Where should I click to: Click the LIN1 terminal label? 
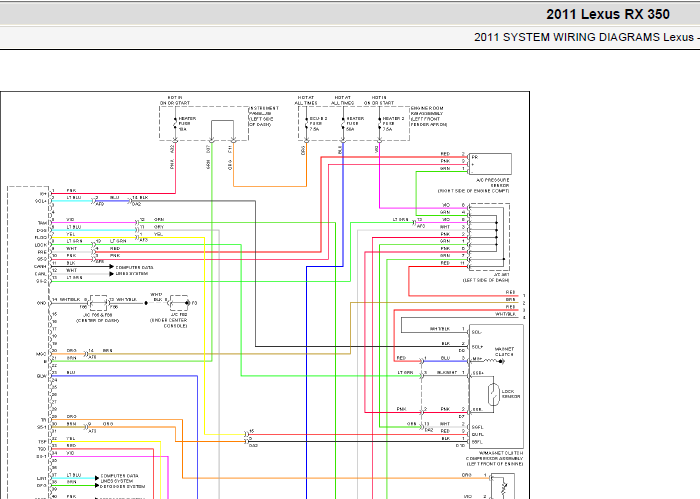click(x=42, y=478)
